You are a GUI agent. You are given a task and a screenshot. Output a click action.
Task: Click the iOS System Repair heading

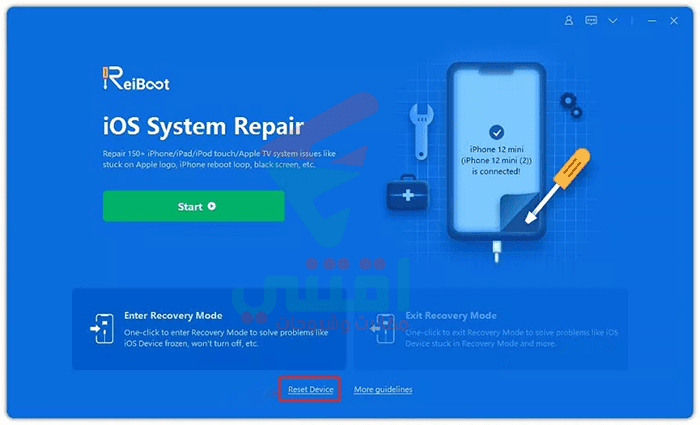click(204, 126)
